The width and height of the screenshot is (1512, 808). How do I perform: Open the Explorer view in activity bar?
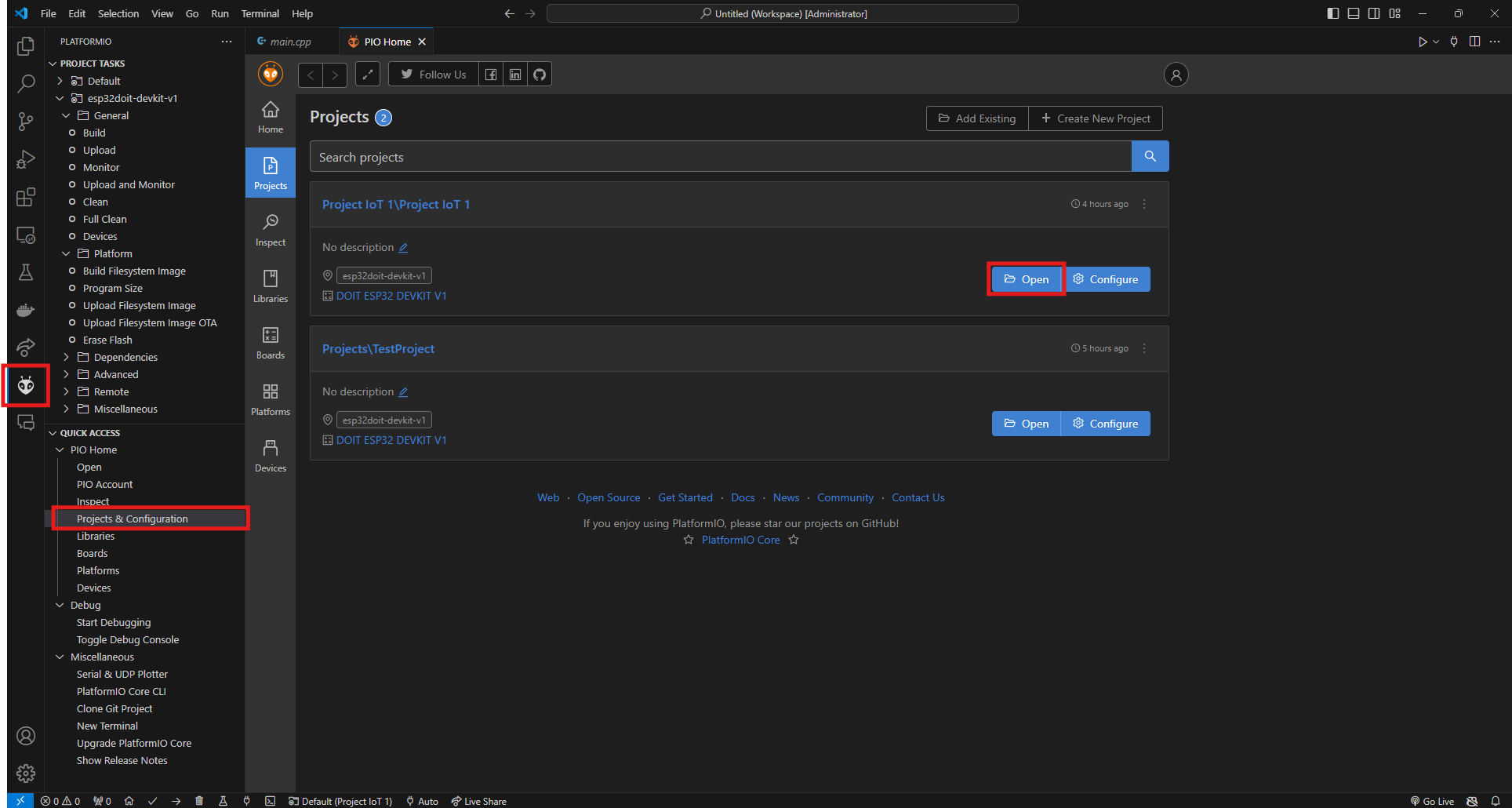[26, 46]
